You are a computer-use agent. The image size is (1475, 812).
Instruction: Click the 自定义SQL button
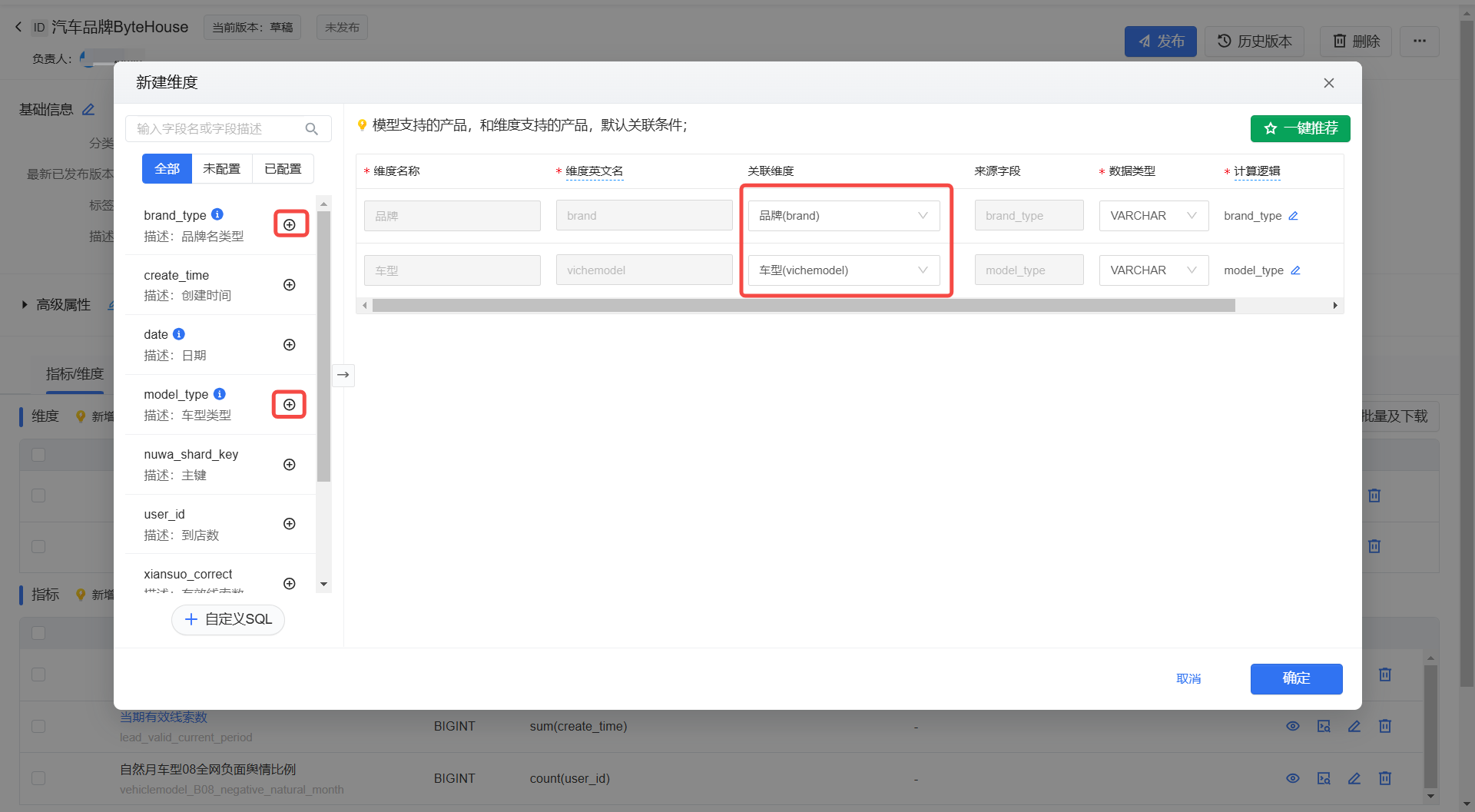[x=228, y=619]
